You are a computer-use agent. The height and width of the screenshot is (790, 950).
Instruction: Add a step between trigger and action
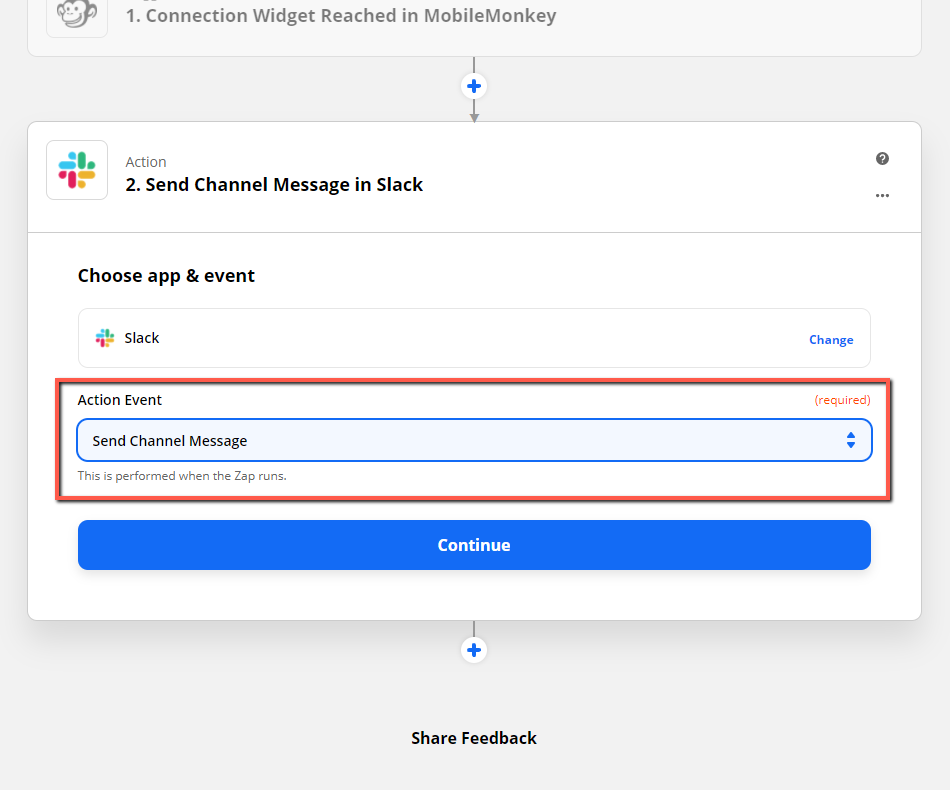click(x=474, y=86)
